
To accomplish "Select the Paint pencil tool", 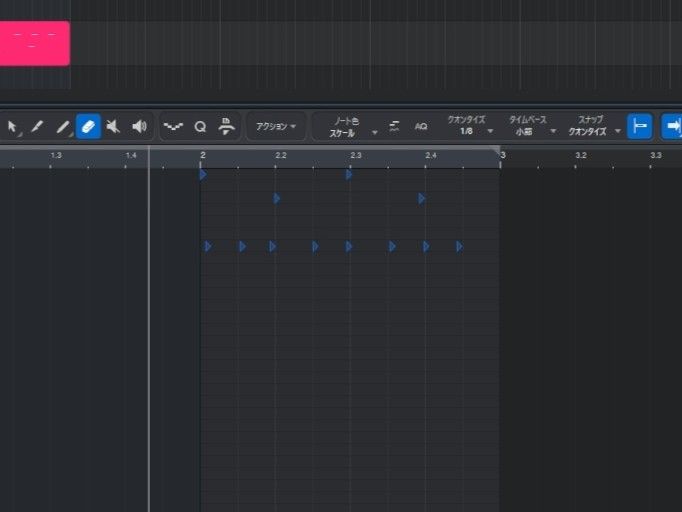I will coord(63,127).
